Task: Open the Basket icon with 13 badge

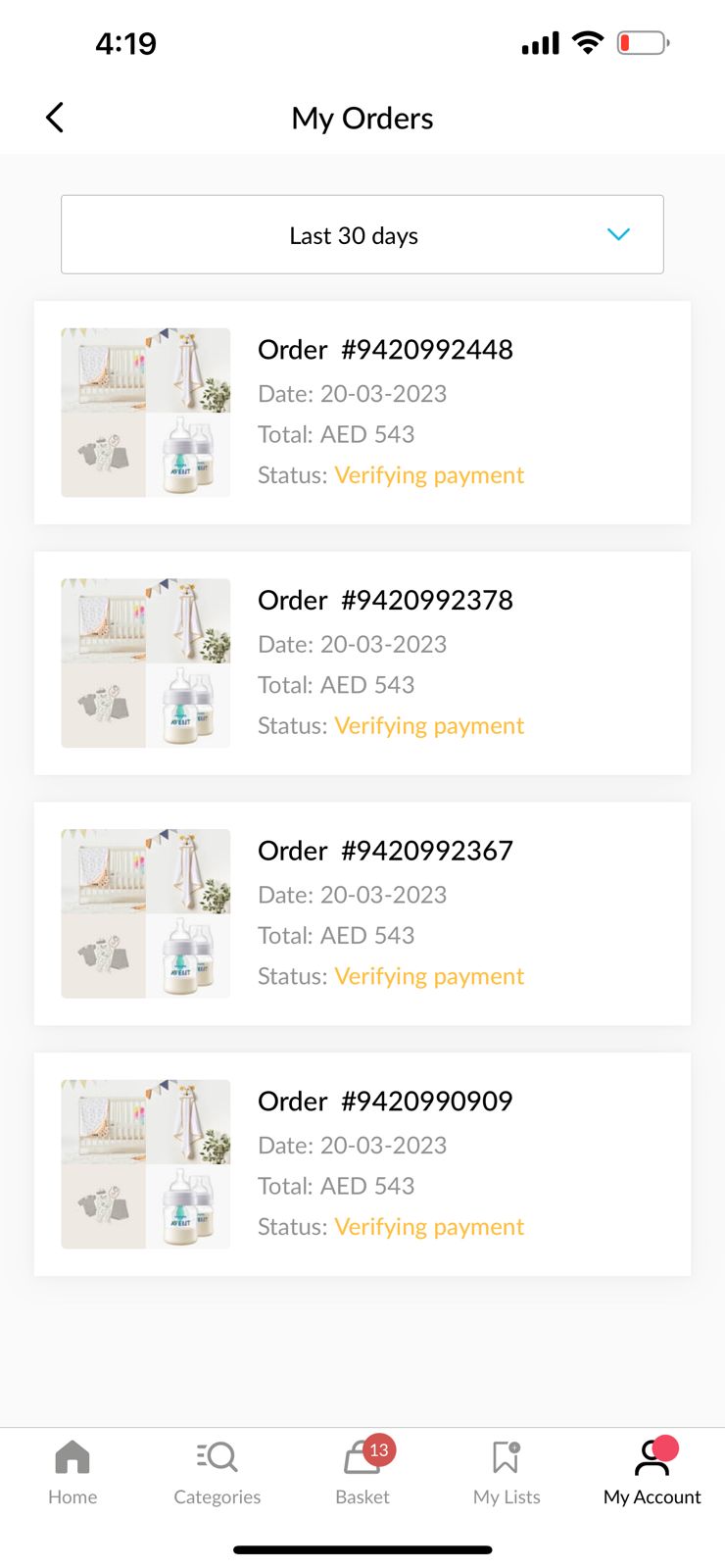Action: click(x=362, y=1457)
